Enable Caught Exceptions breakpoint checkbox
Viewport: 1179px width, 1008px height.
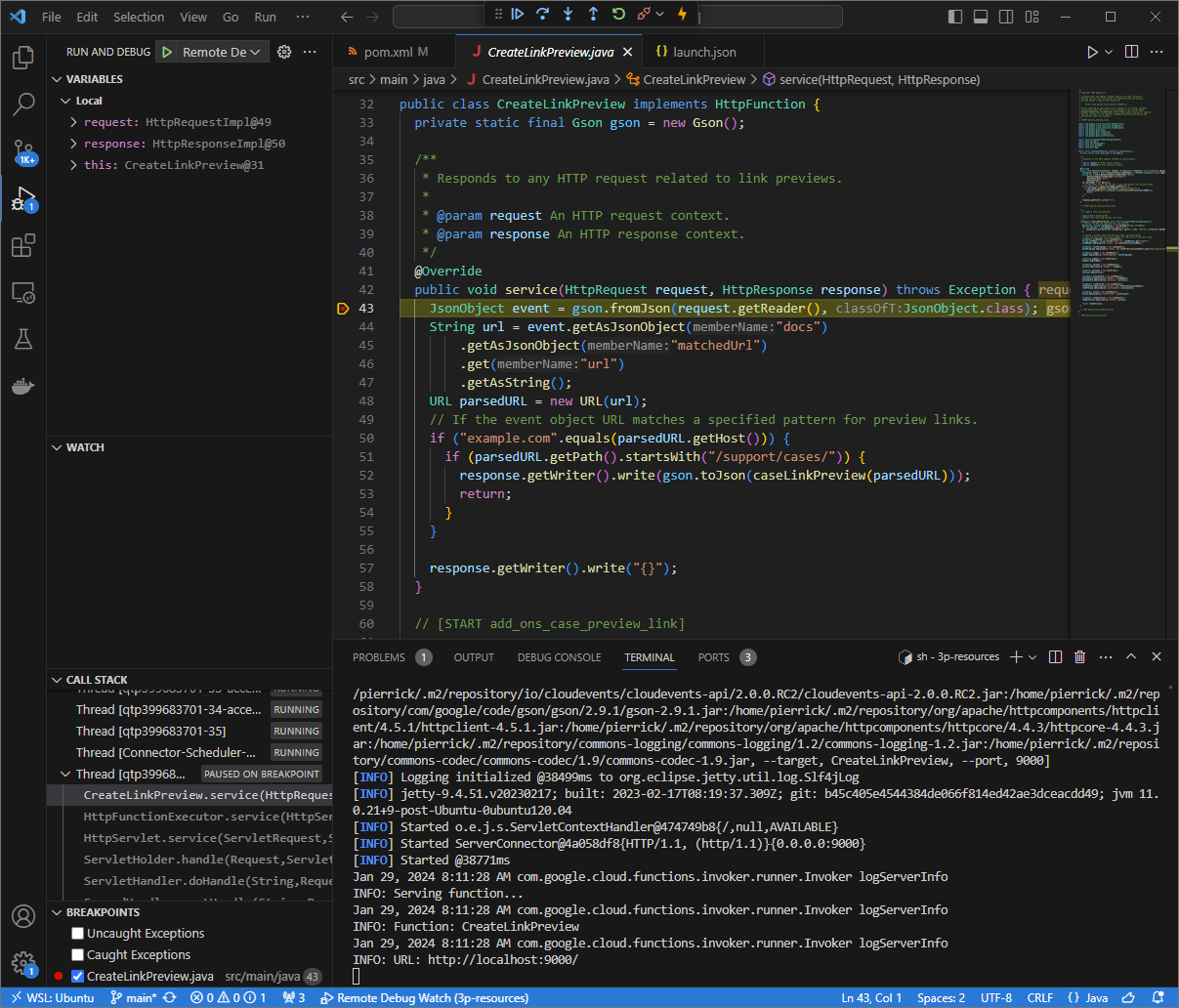tap(78, 955)
